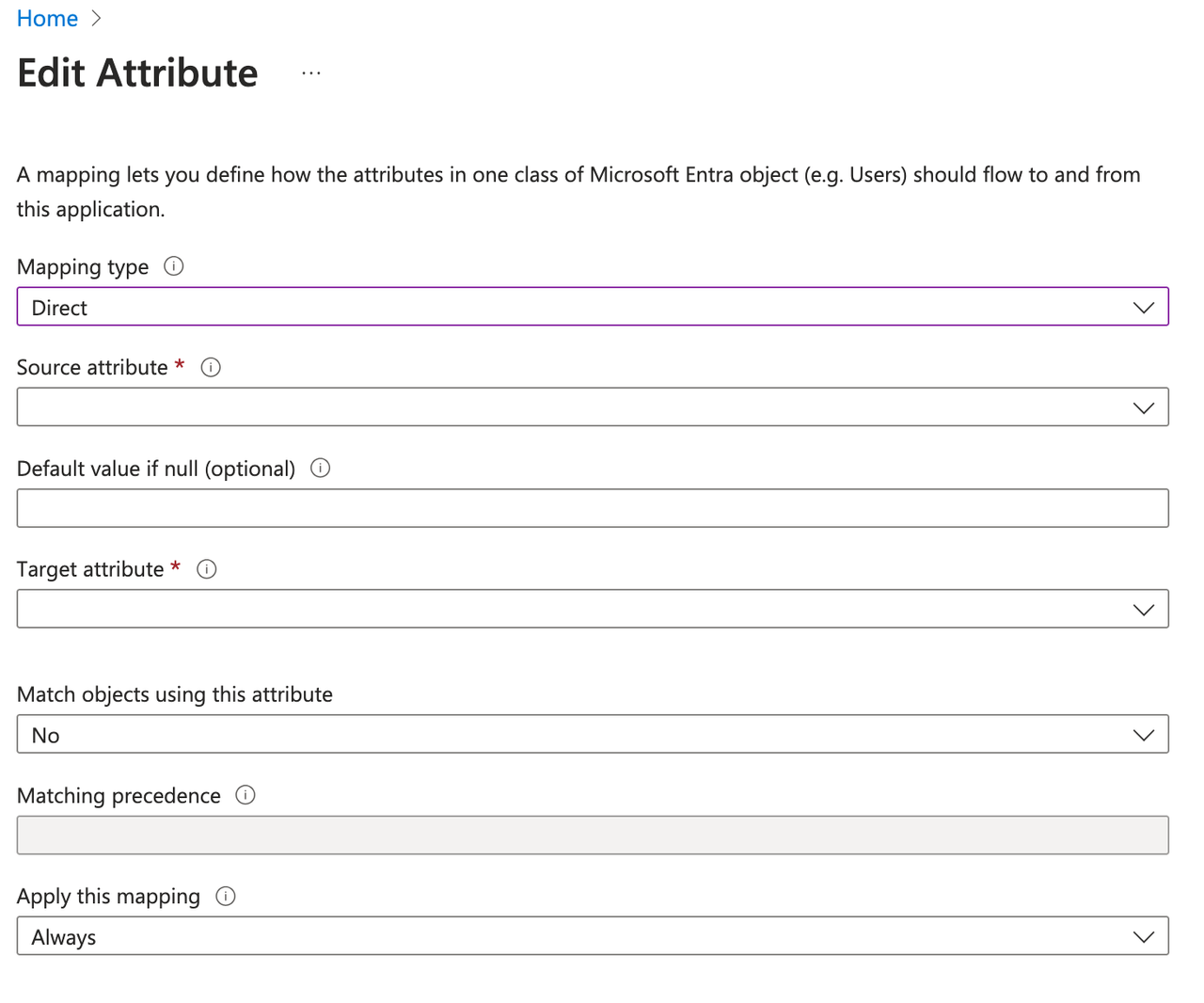Click the Match objects using this attribute label
The width and height of the screenshot is (1204, 1003).
175,694
